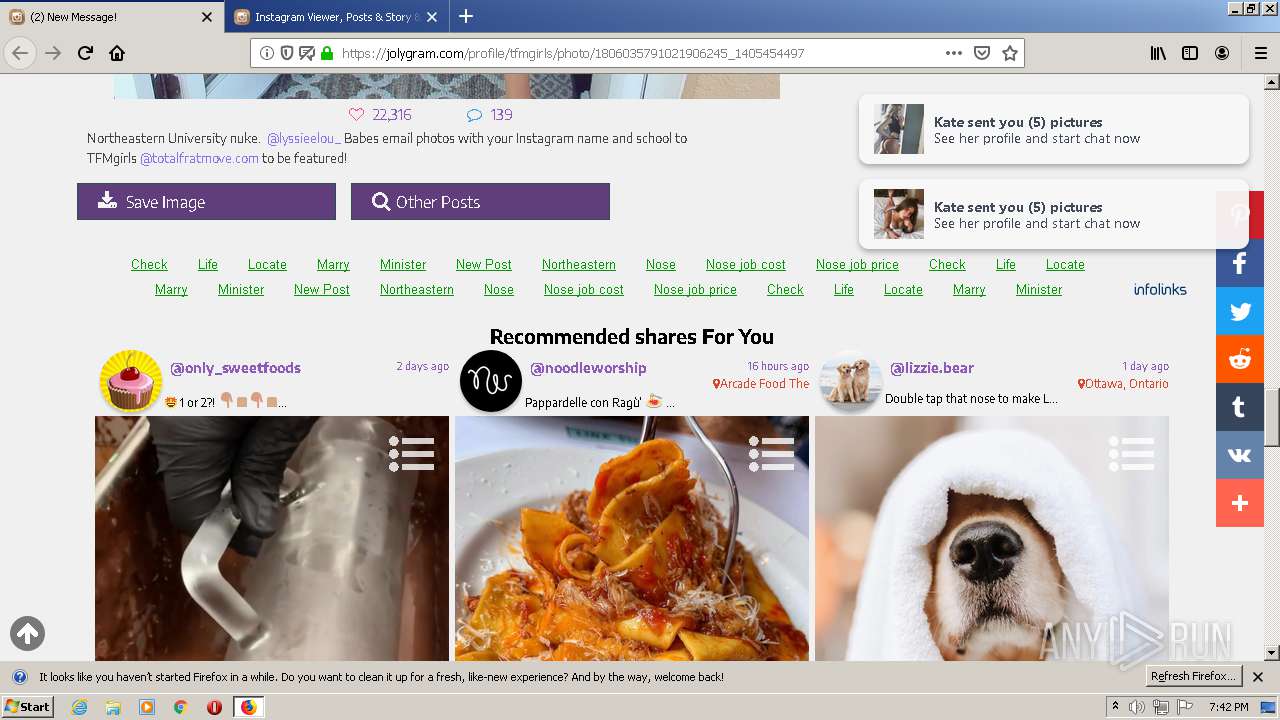The image size is (1280, 720).
Task: Click the scroll-to-top arrow button
Action: [x=27, y=633]
